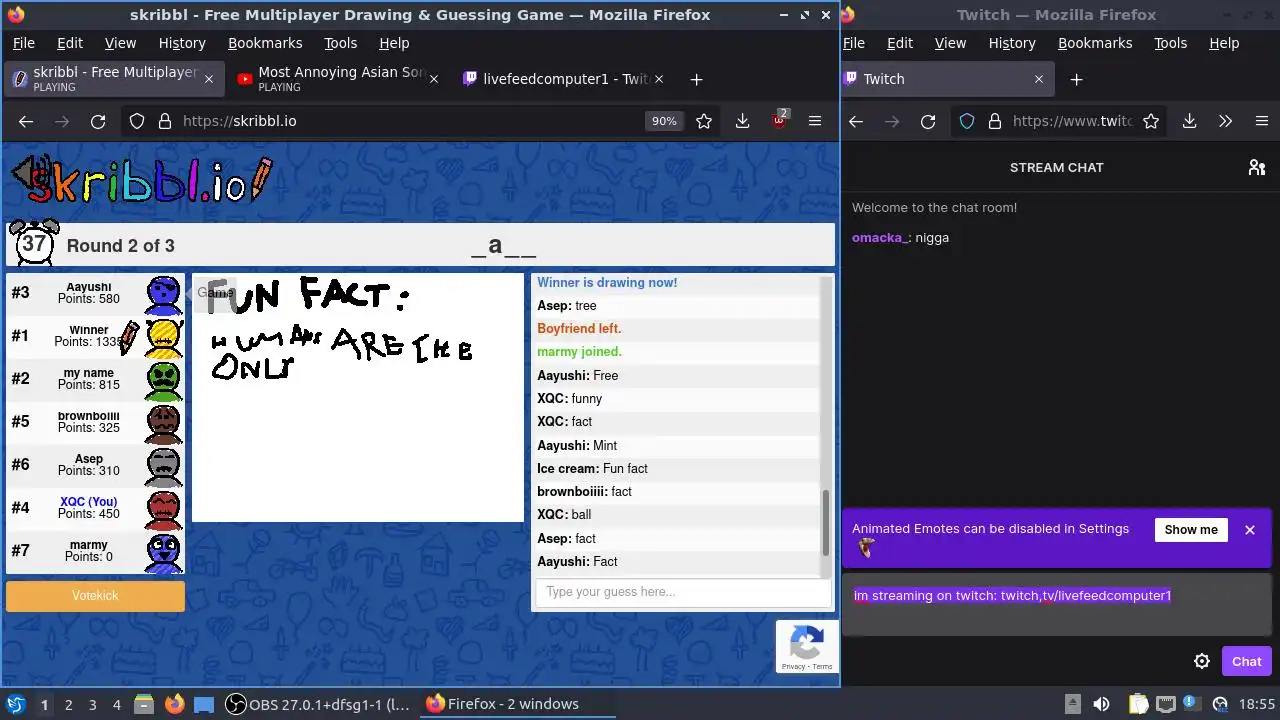
Task: Open the OBS 27.0.1 taskbar entry
Action: [x=318, y=704]
